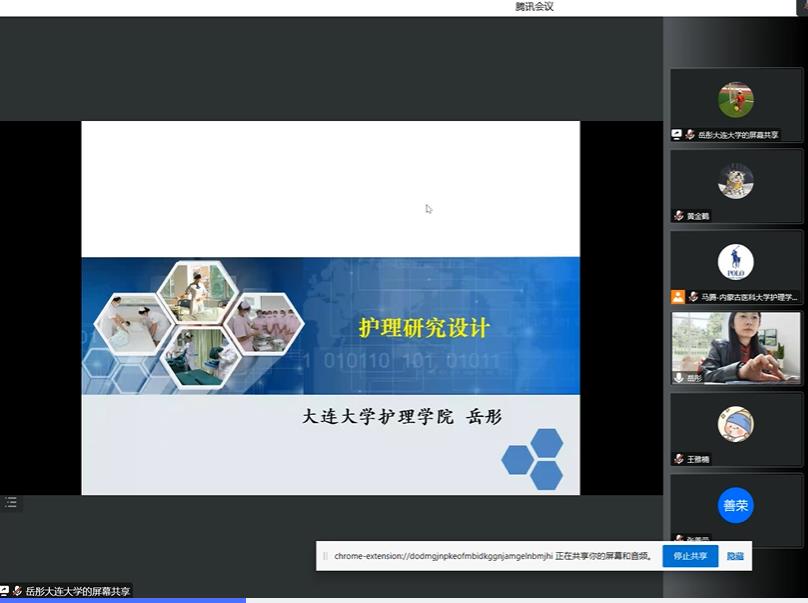808x603 pixels.
Task: Click the blue progress bar at bottom
Action: click(122, 600)
